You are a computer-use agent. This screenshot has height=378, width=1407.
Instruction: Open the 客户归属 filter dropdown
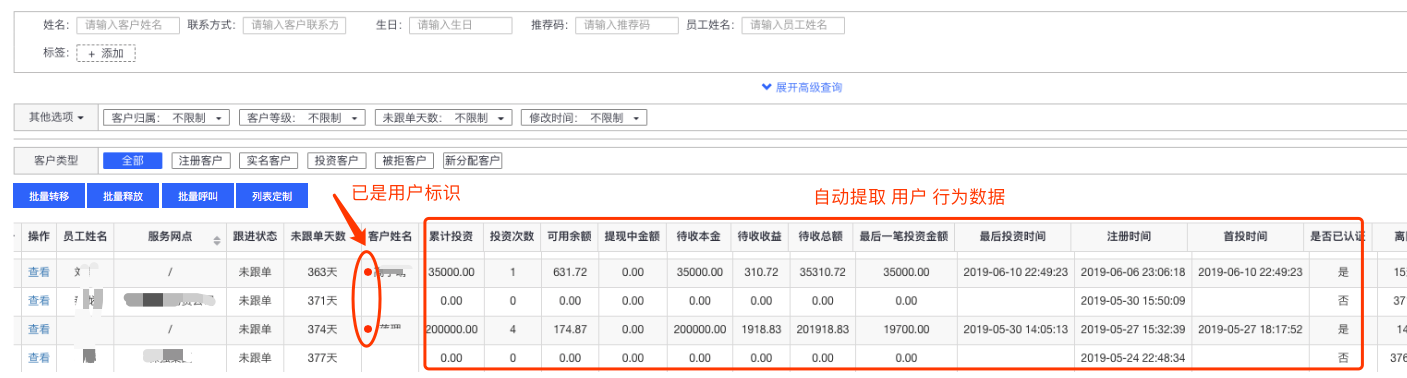(167, 118)
